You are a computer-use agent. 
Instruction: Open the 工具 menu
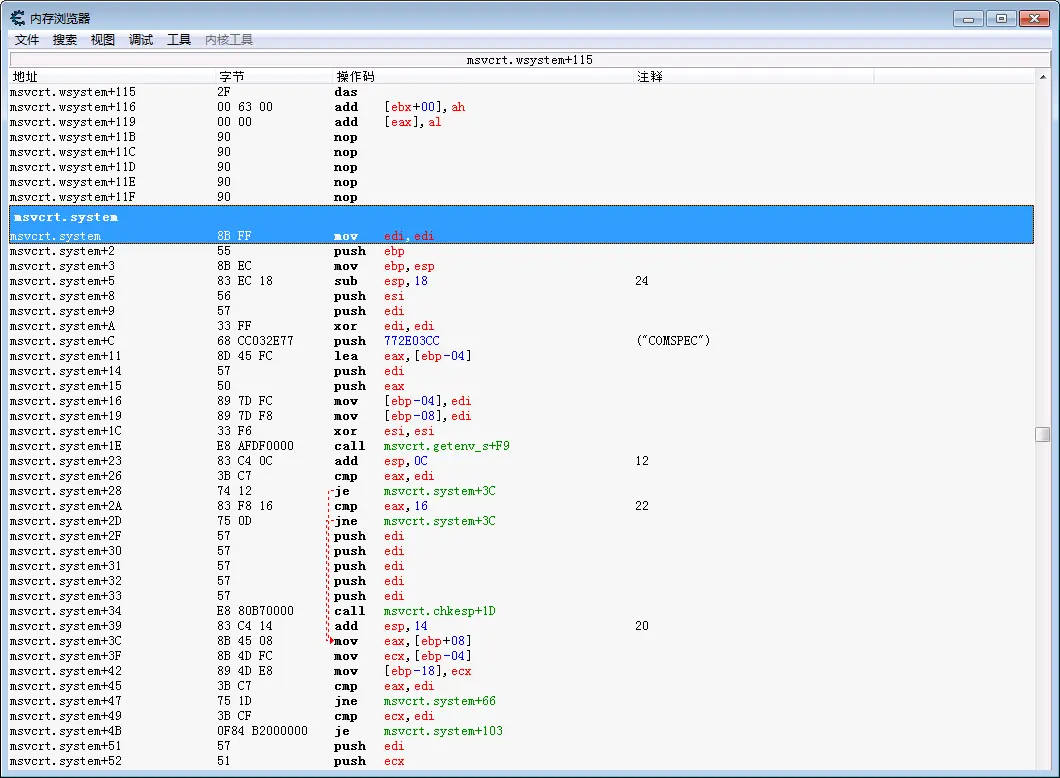point(178,40)
